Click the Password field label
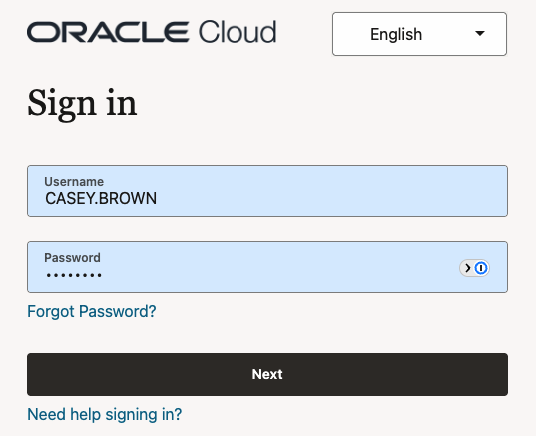536x436 pixels. [x=72, y=257]
